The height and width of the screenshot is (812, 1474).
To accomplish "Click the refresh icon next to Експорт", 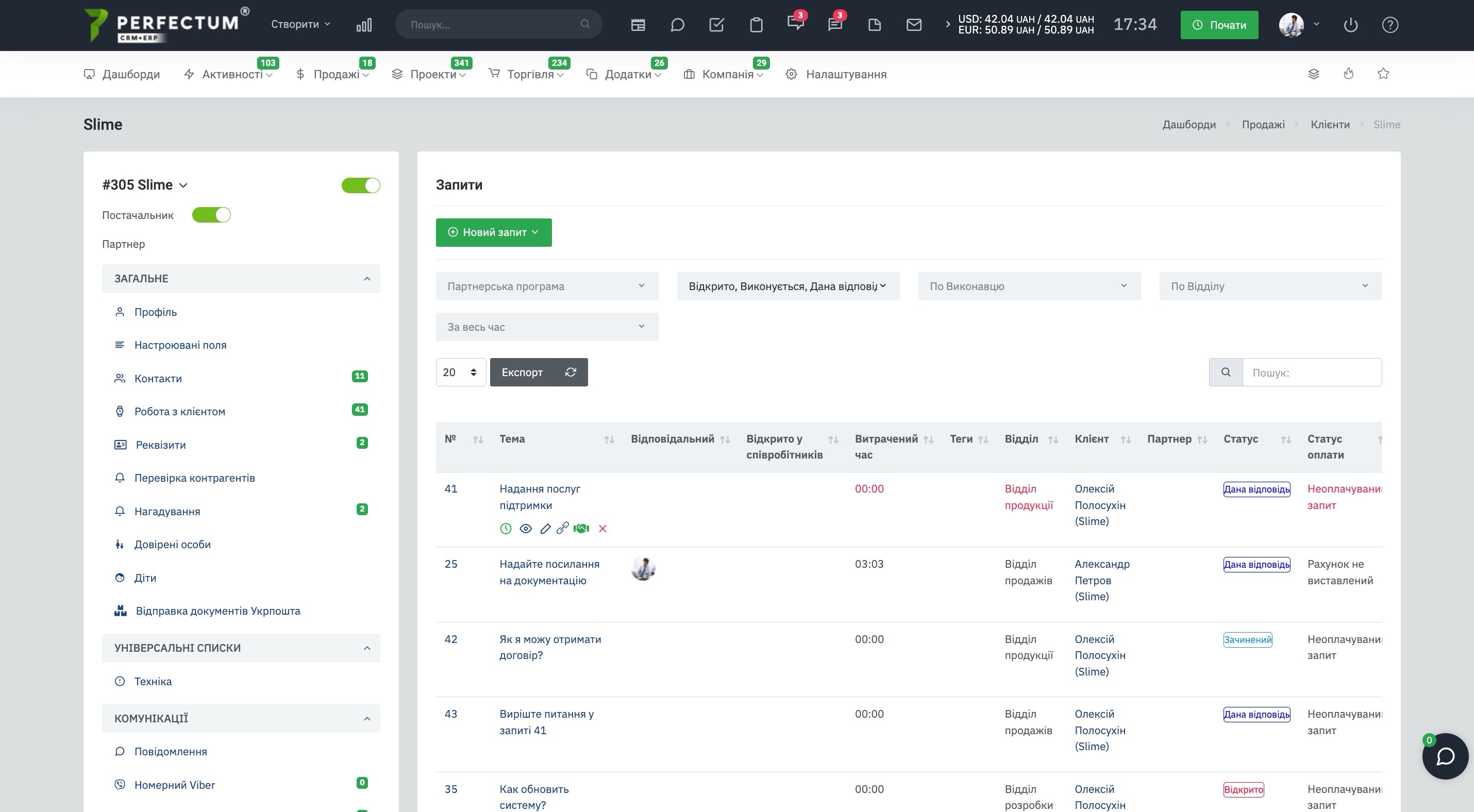I will click(571, 373).
